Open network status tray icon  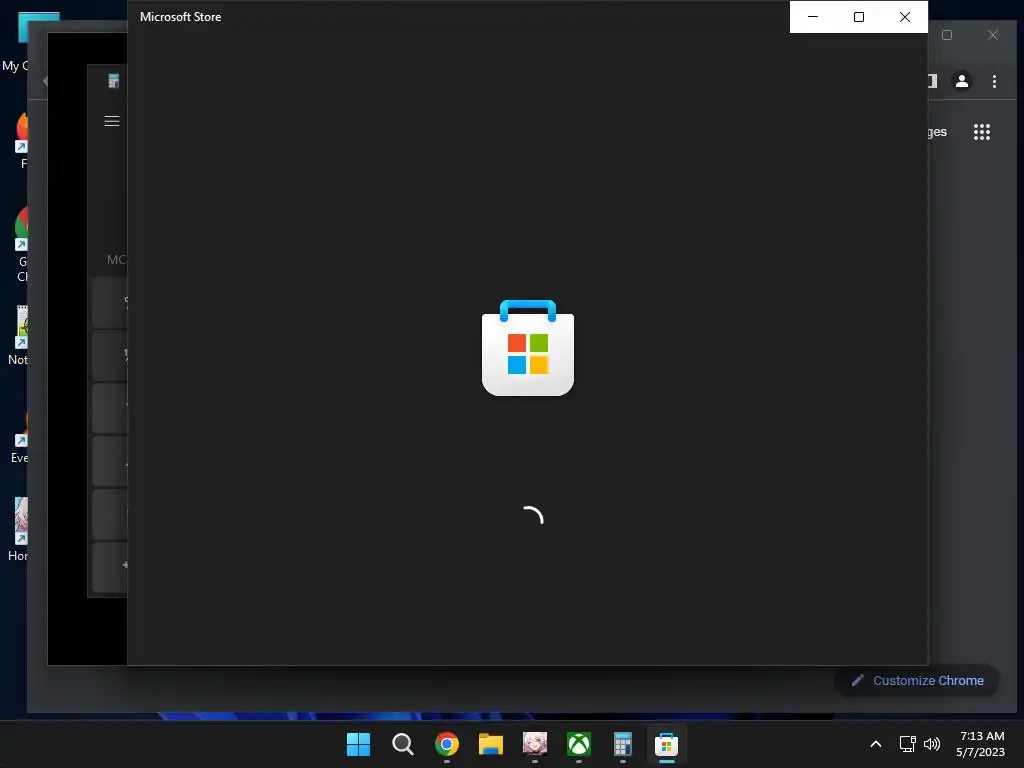(x=907, y=744)
